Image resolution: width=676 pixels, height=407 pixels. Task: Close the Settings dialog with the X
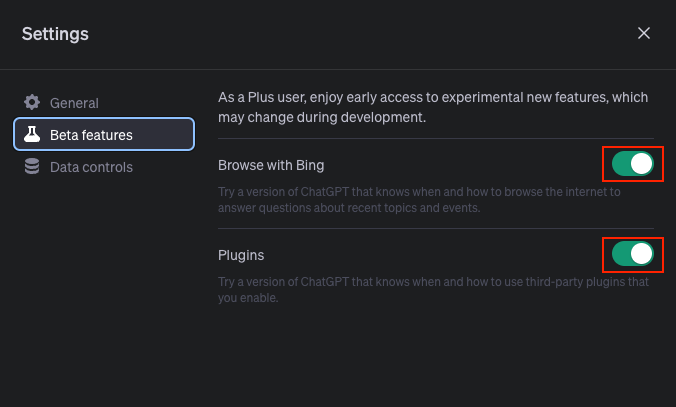point(644,33)
